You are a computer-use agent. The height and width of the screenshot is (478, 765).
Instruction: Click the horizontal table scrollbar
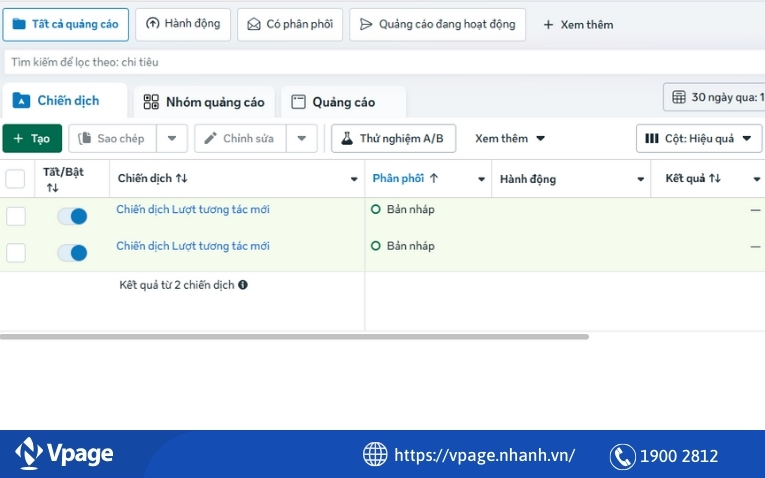tap(294, 337)
